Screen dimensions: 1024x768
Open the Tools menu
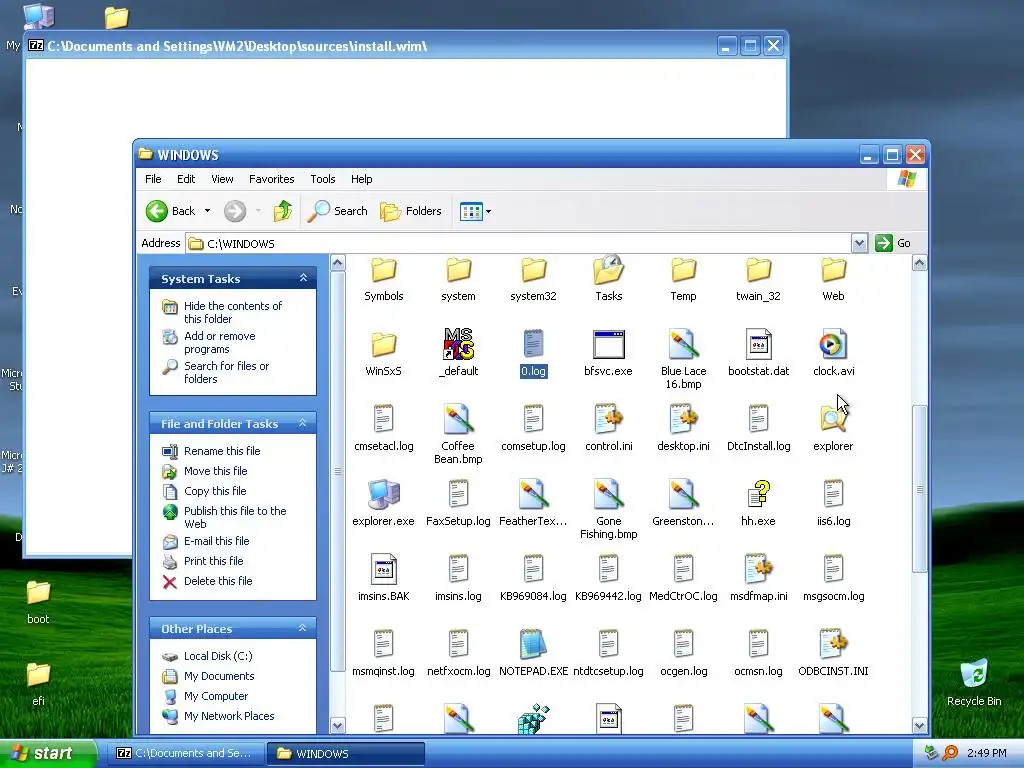(323, 179)
